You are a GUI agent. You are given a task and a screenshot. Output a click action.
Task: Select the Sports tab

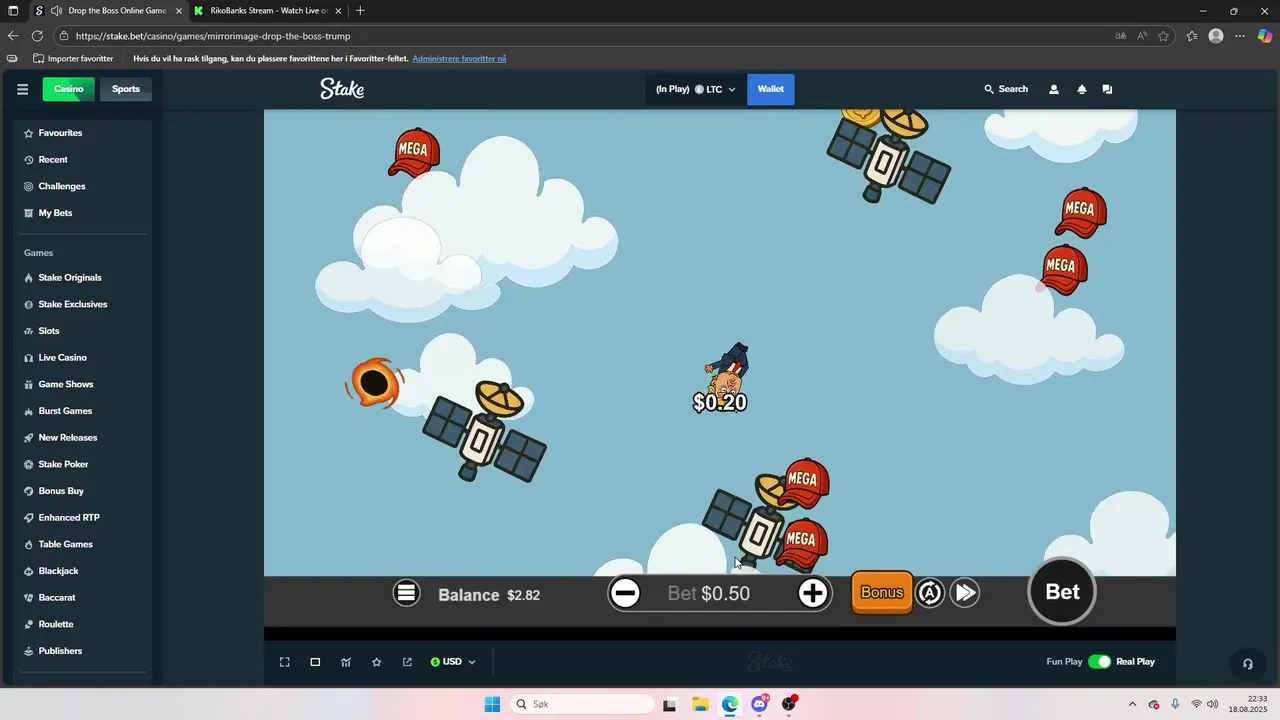point(126,89)
